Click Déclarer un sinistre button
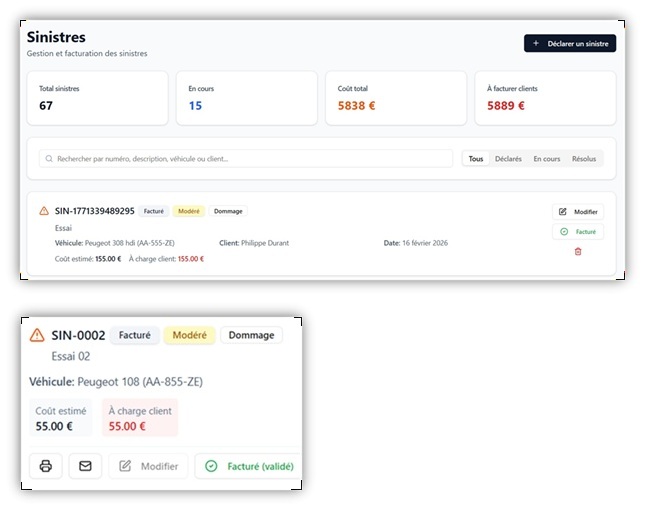Viewport: 645px width, 525px height. point(570,43)
